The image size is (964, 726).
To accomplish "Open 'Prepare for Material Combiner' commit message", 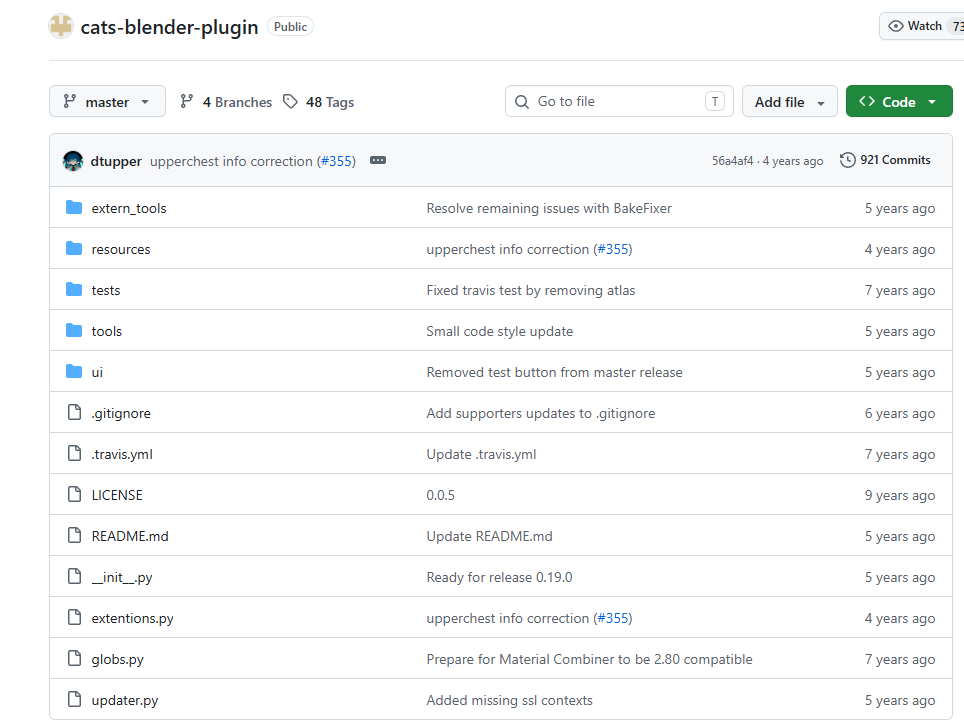I will [590, 659].
